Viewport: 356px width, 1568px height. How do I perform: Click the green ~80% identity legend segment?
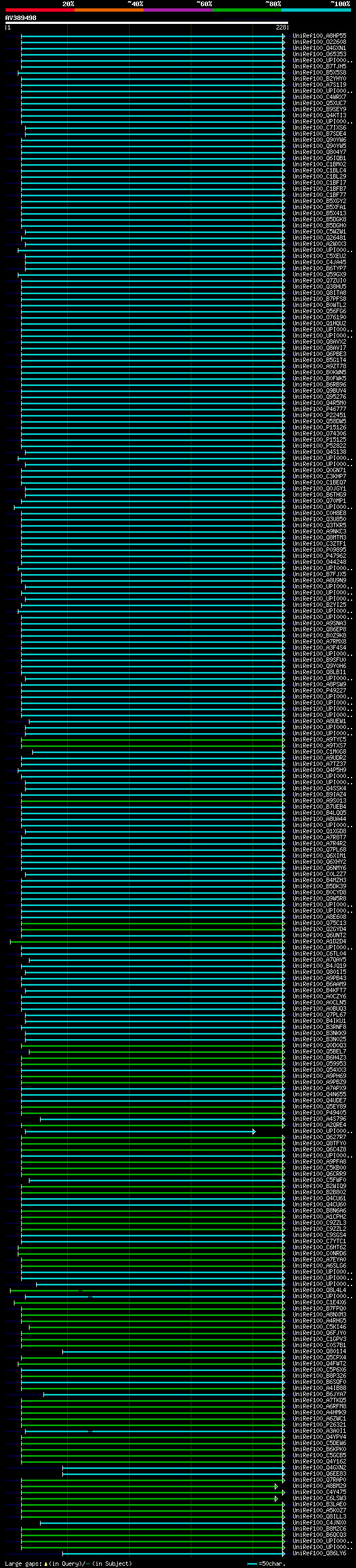(x=247, y=10)
